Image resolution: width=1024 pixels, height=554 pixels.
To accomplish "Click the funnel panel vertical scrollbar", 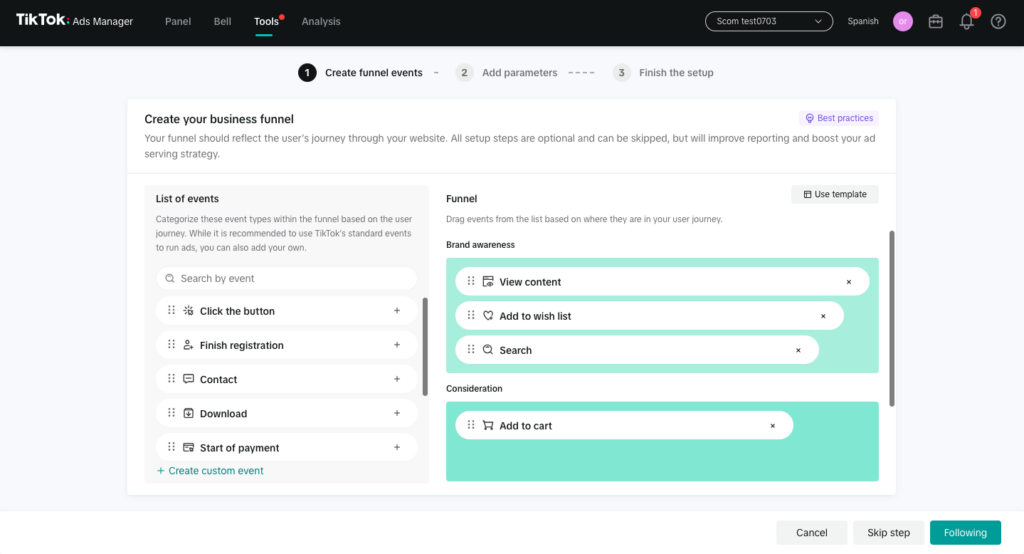I will coord(892,318).
